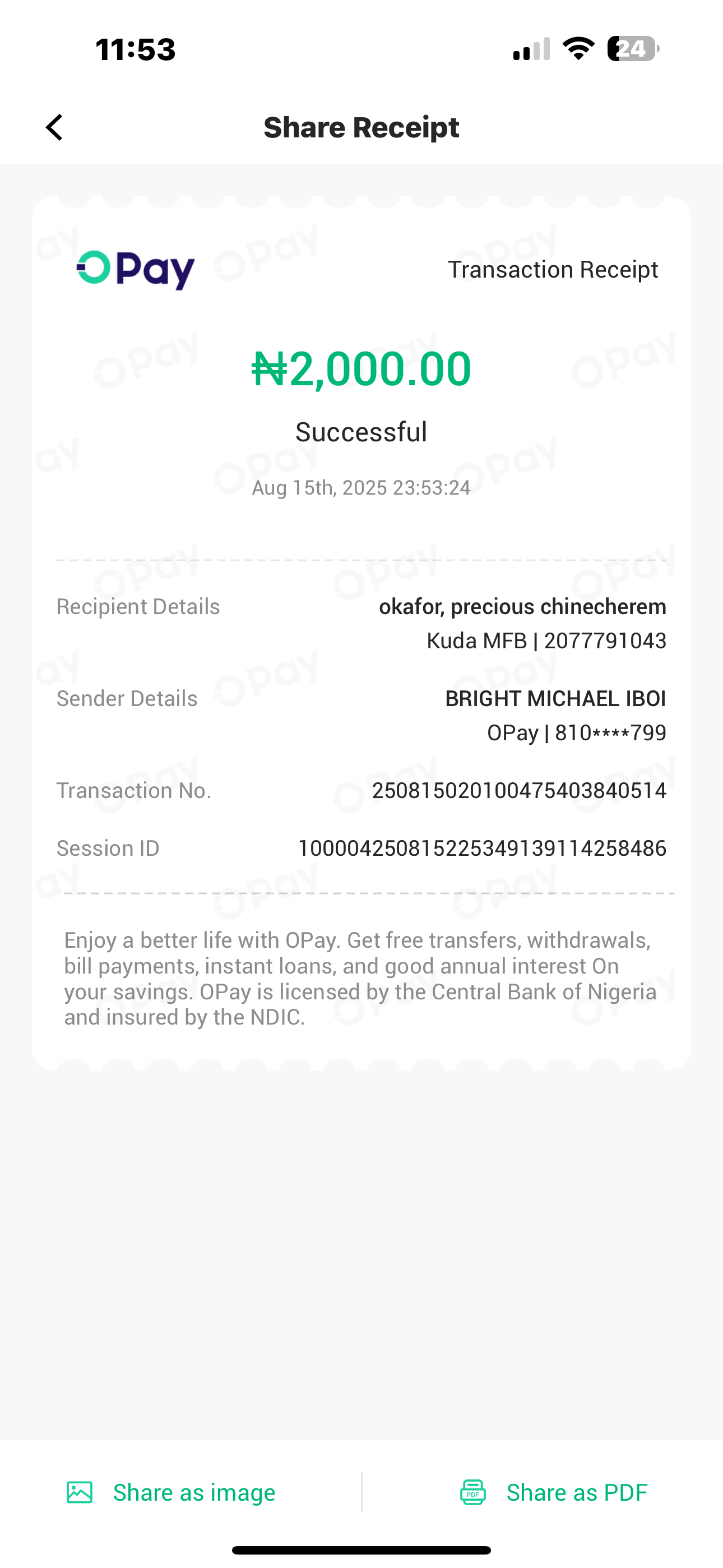Image resolution: width=723 pixels, height=1568 pixels.
Task: Click the OPay logo on receipt
Action: [x=136, y=270]
